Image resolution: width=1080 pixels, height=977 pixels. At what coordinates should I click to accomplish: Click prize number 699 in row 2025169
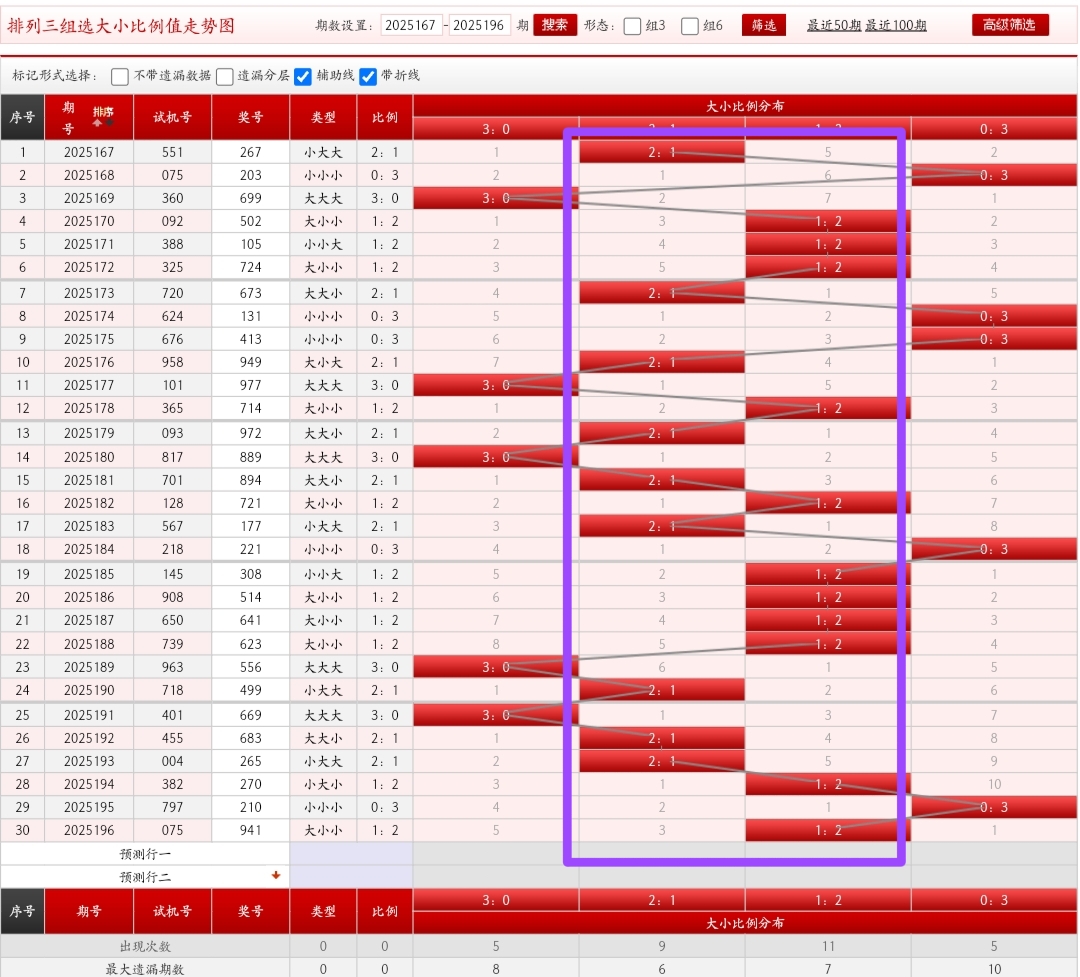251,198
